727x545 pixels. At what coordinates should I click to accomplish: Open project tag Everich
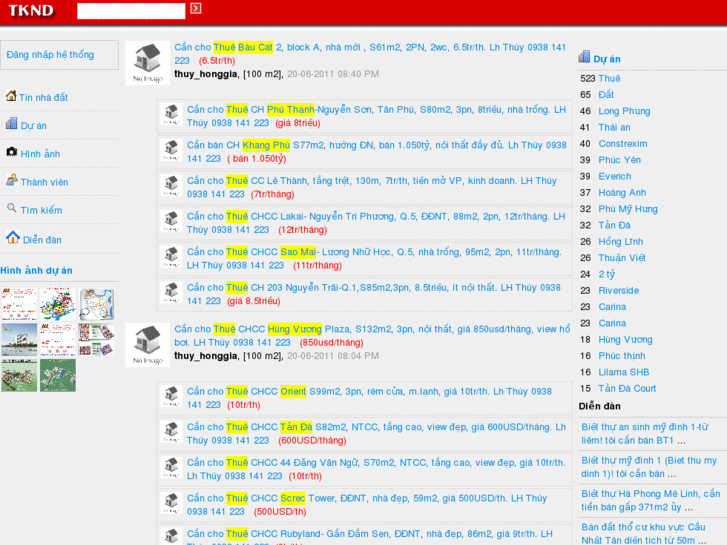[615, 176]
